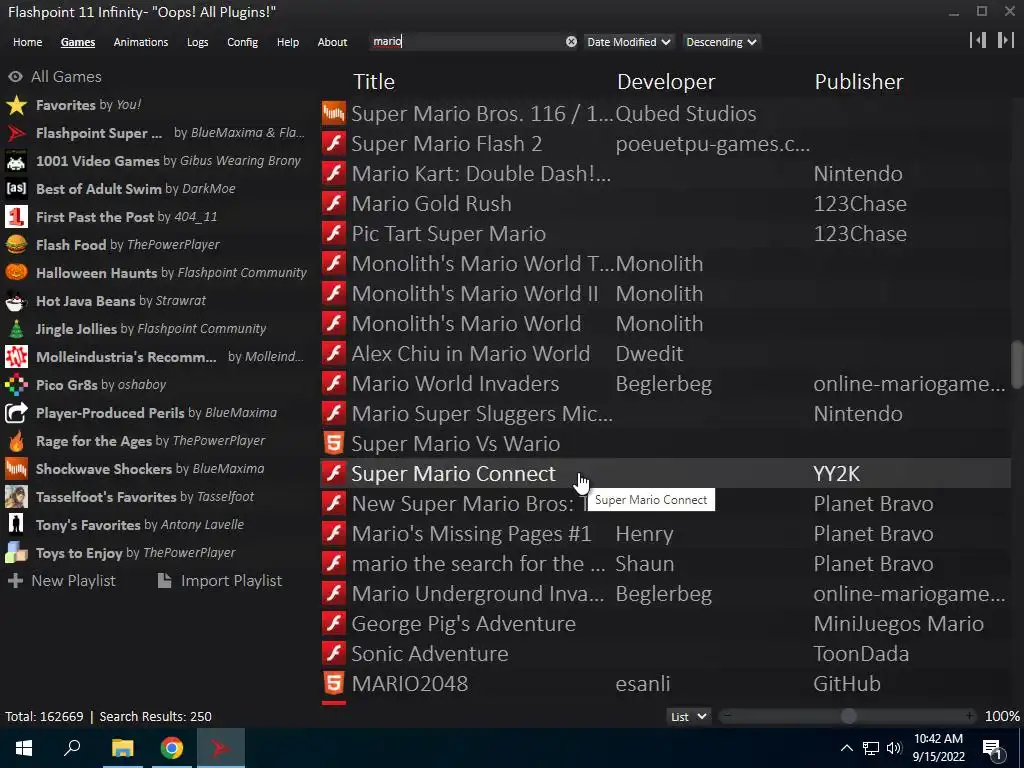Select the Shockwave Shockers playlist icon
This screenshot has height=768, width=1024.
click(16, 469)
